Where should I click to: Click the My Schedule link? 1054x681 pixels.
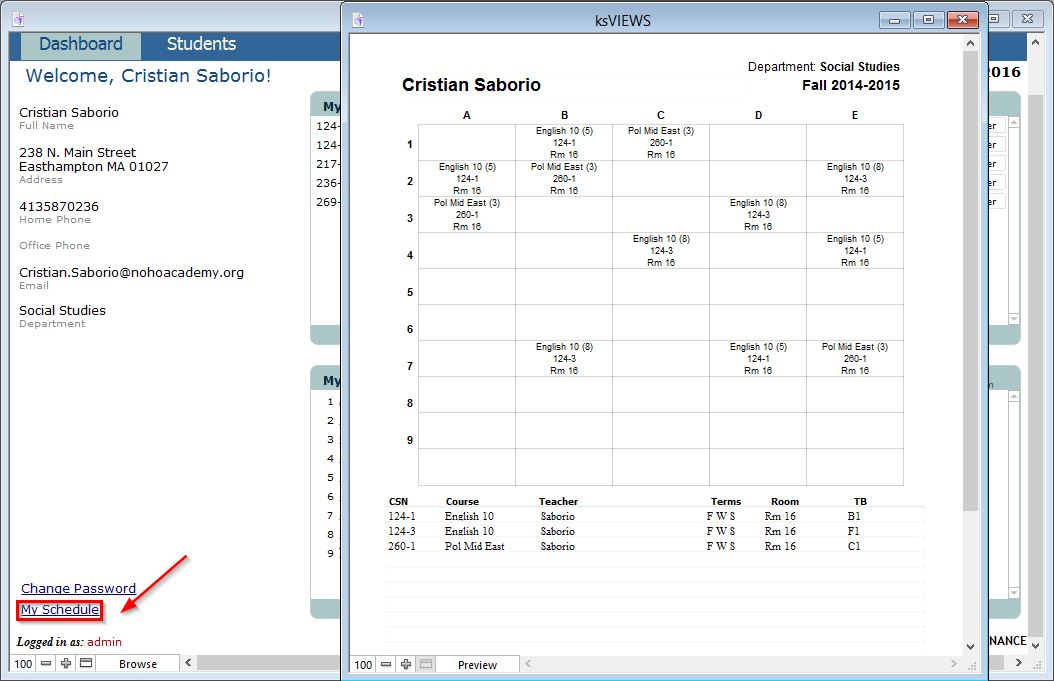[x=60, y=610]
